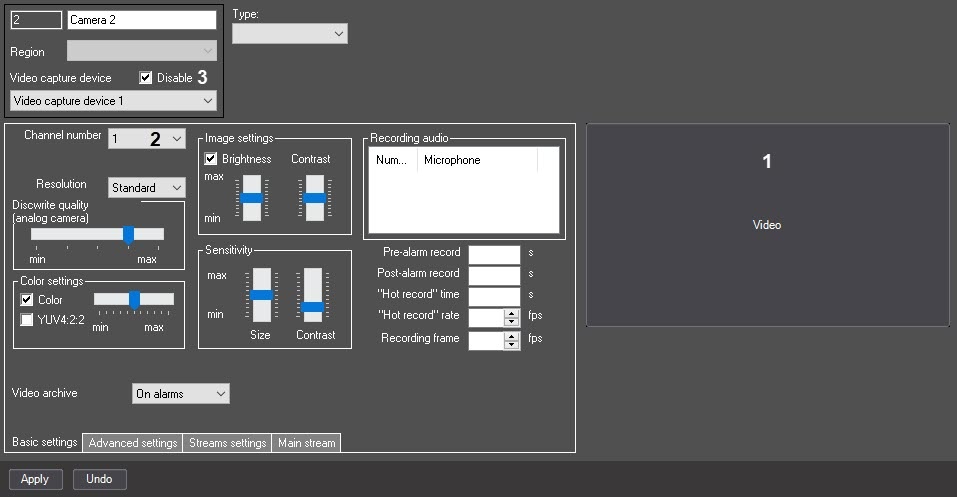Increase Recording frame fps with up arrow
Viewport: 957px width, 497px height.
511,336
